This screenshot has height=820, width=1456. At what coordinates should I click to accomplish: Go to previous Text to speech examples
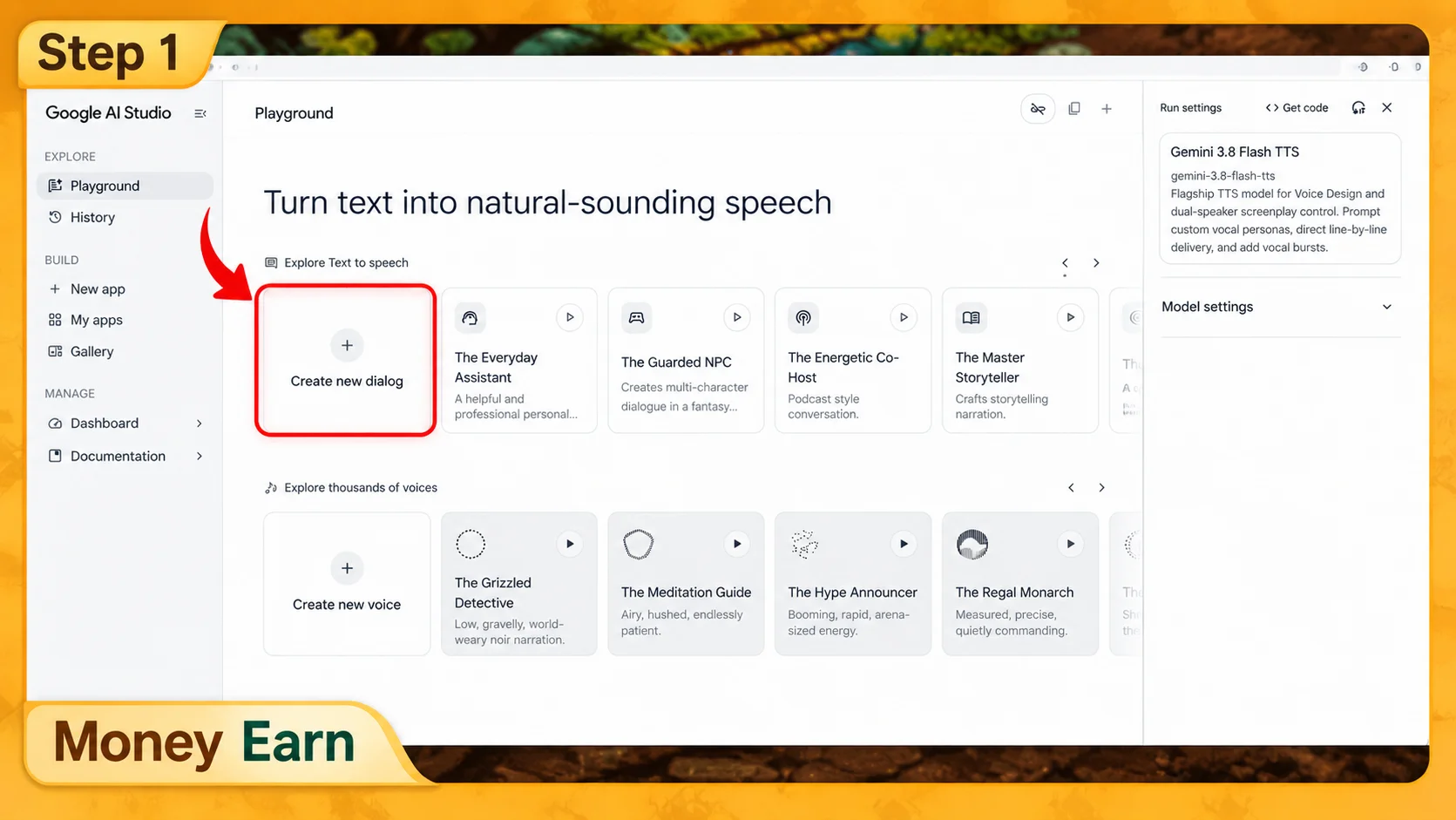coord(1065,263)
